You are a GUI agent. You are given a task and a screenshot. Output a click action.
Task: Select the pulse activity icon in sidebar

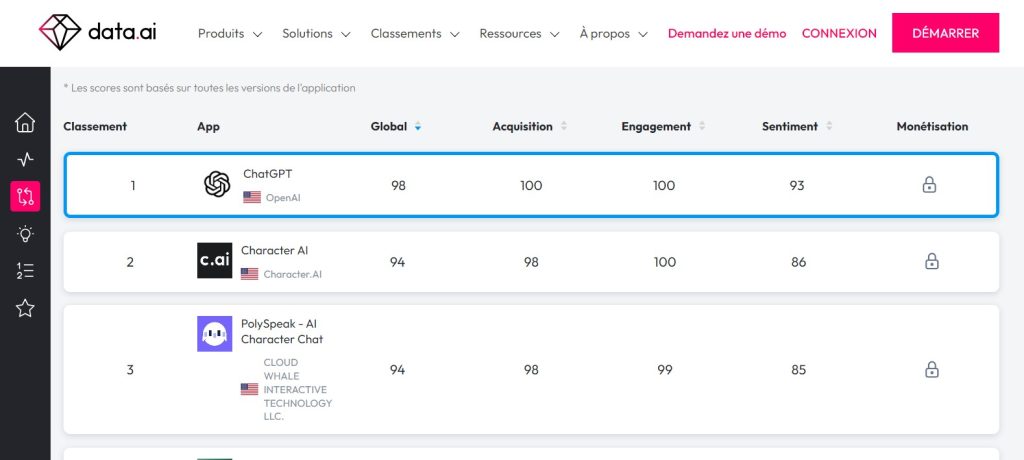click(x=25, y=159)
